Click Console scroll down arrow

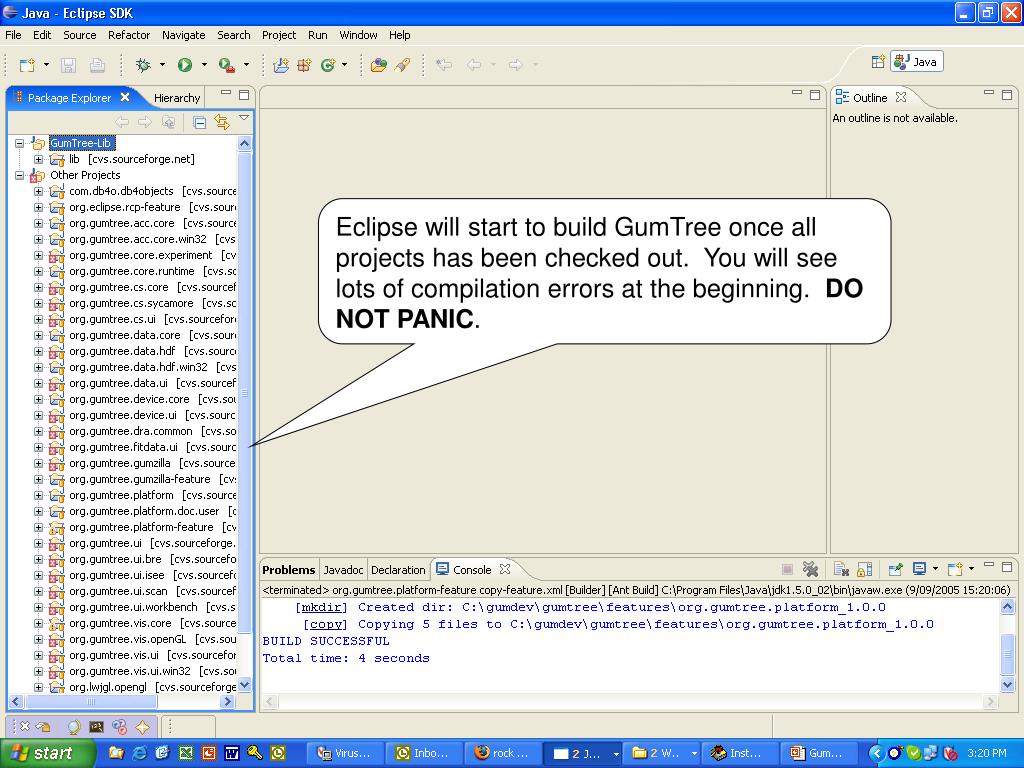pos(1007,684)
